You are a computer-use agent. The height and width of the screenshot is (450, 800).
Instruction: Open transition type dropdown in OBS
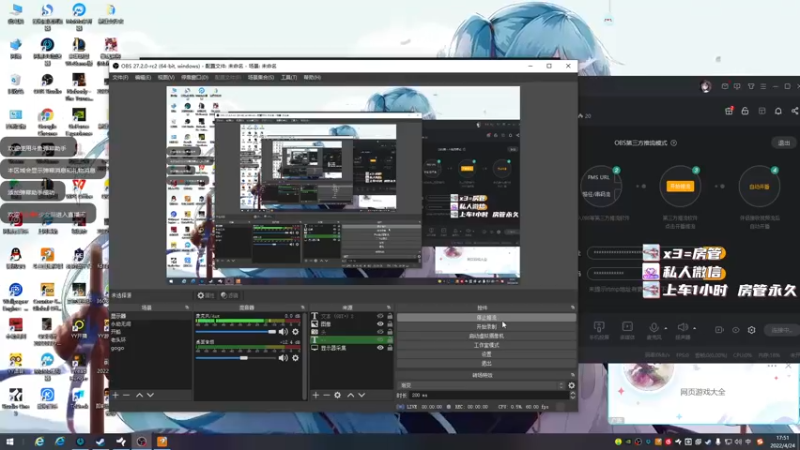coord(482,385)
